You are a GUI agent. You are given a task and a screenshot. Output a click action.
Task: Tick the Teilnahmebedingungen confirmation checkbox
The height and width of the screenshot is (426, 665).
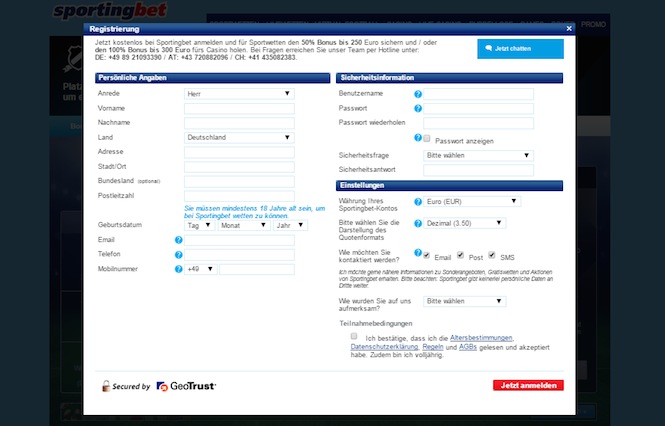(x=354, y=337)
